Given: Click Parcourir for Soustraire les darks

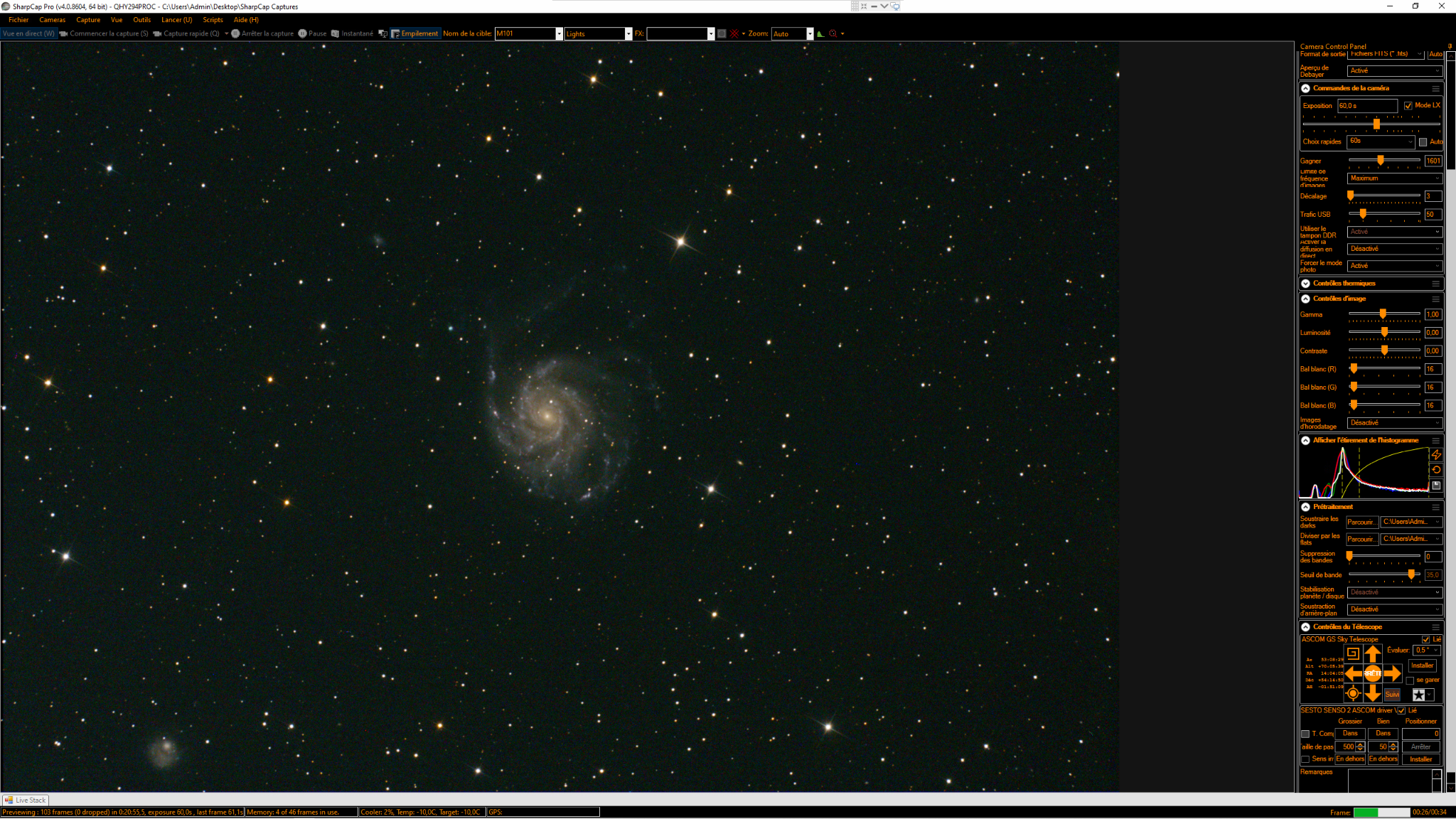Looking at the screenshot, I should point(1362,523).
